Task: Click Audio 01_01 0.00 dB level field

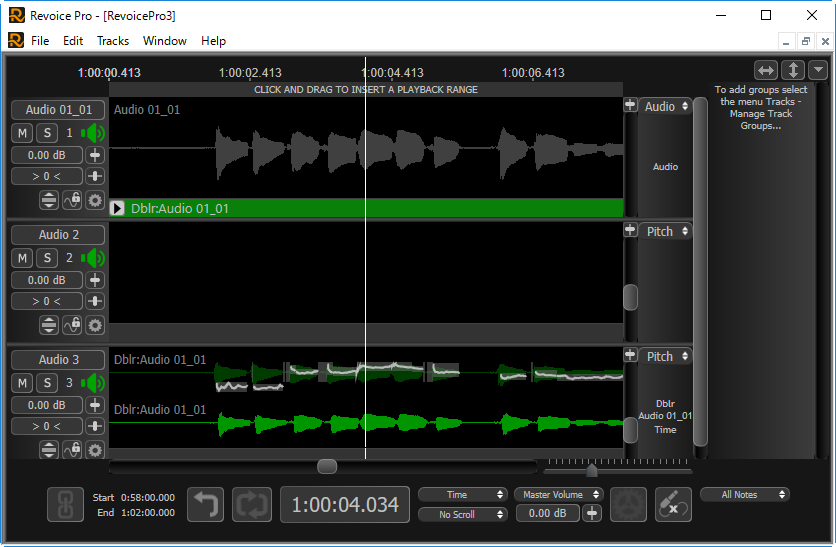Action: [47, 155]
